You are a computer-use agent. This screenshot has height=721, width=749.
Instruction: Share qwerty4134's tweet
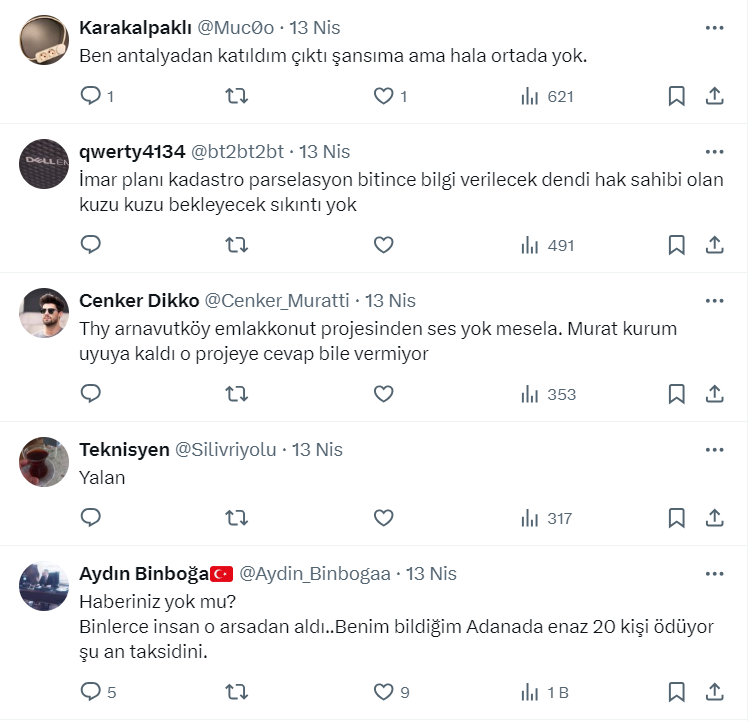coord(715,245)
